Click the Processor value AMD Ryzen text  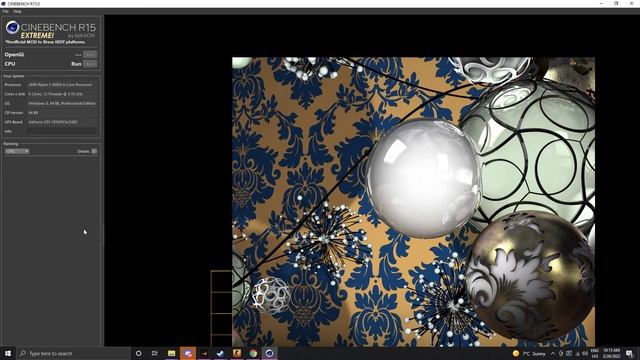click(60, 84)
